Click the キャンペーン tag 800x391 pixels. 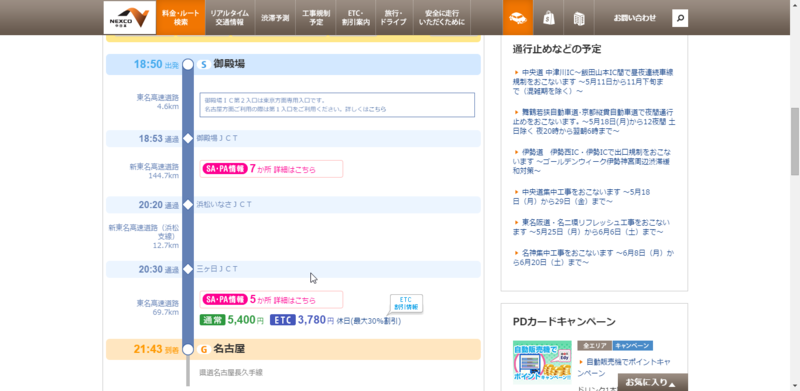[x=633, y=346]
